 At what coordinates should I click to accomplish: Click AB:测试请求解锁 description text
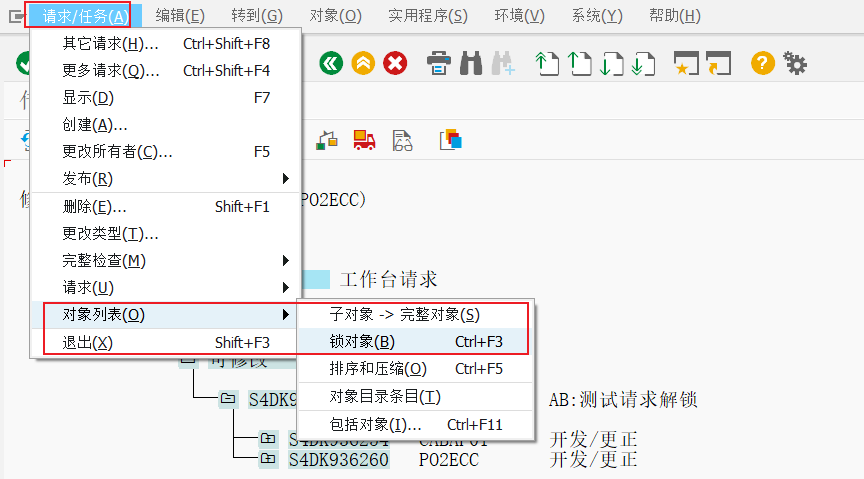click(x=623, y=400)
